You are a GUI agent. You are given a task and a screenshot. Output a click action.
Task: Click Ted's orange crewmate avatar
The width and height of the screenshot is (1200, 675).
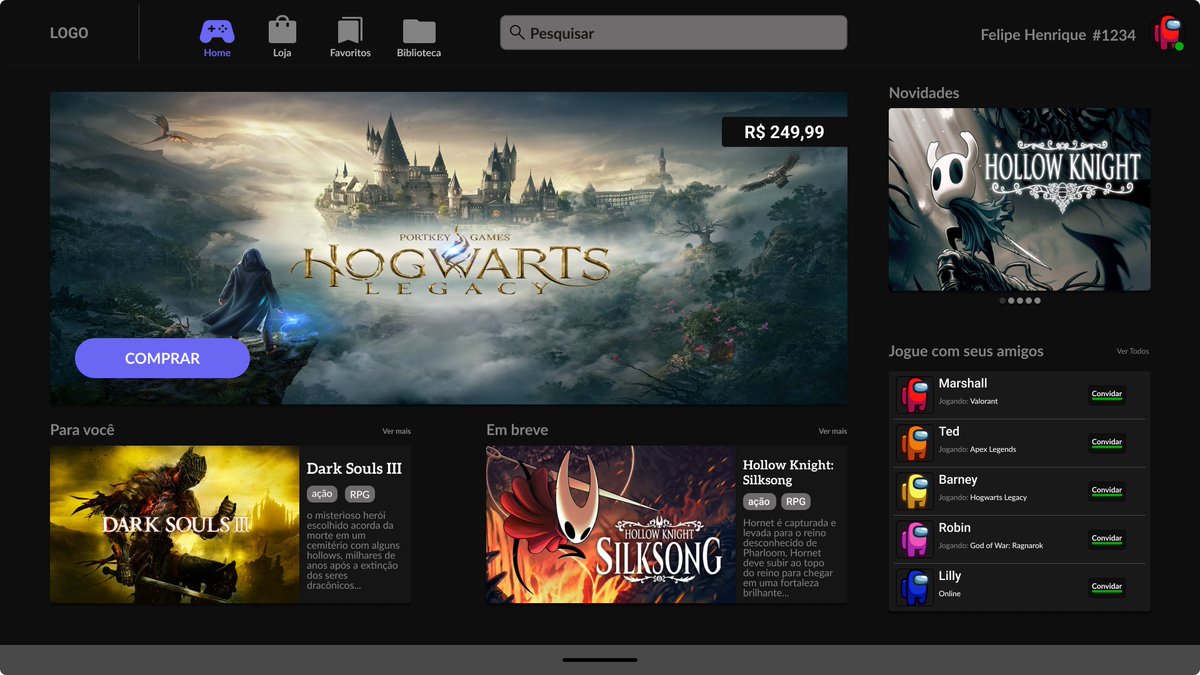pyautogui.click(x=914, y=443)
